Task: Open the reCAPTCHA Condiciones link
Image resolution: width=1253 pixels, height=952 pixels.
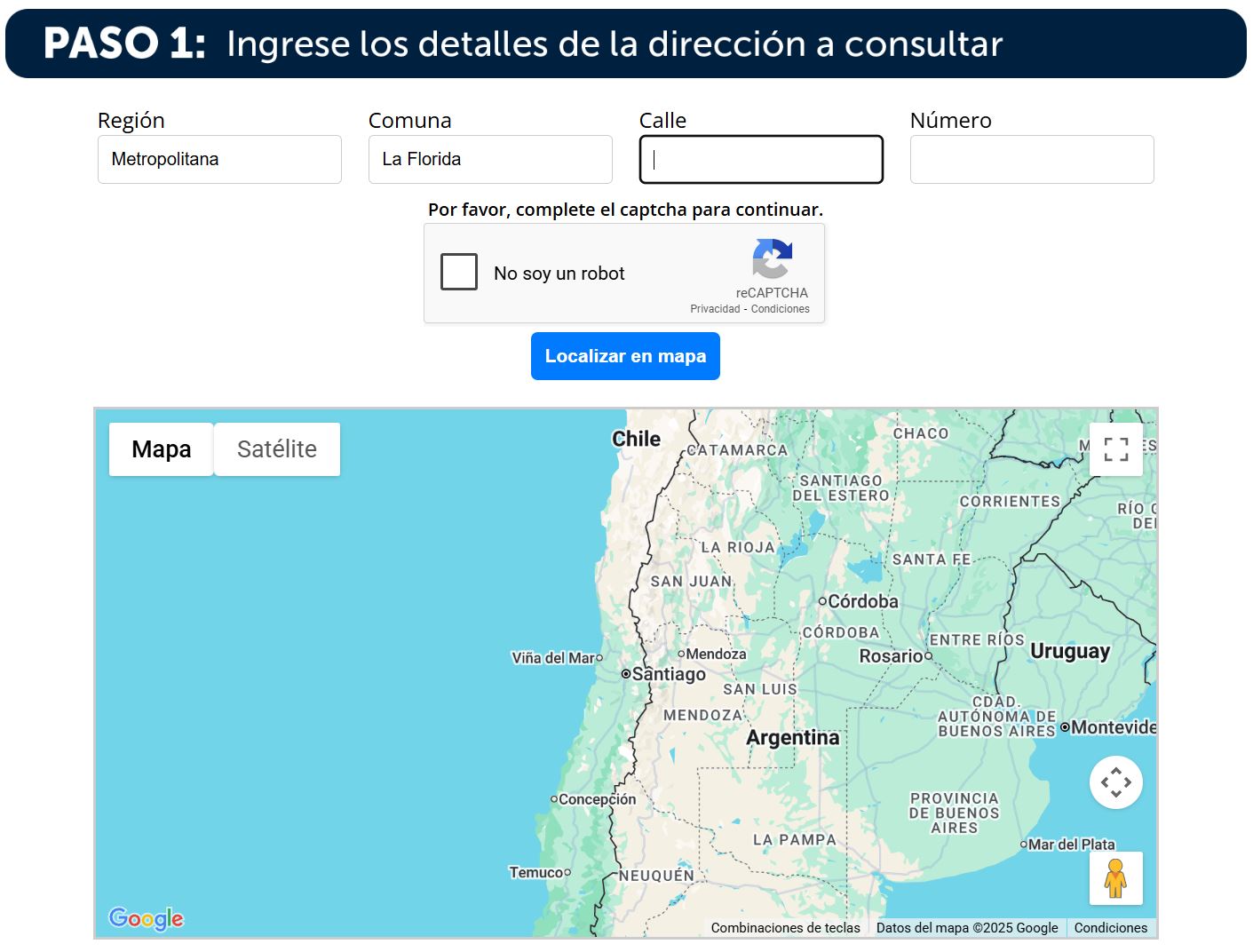Action: click(x=780, y=309)
